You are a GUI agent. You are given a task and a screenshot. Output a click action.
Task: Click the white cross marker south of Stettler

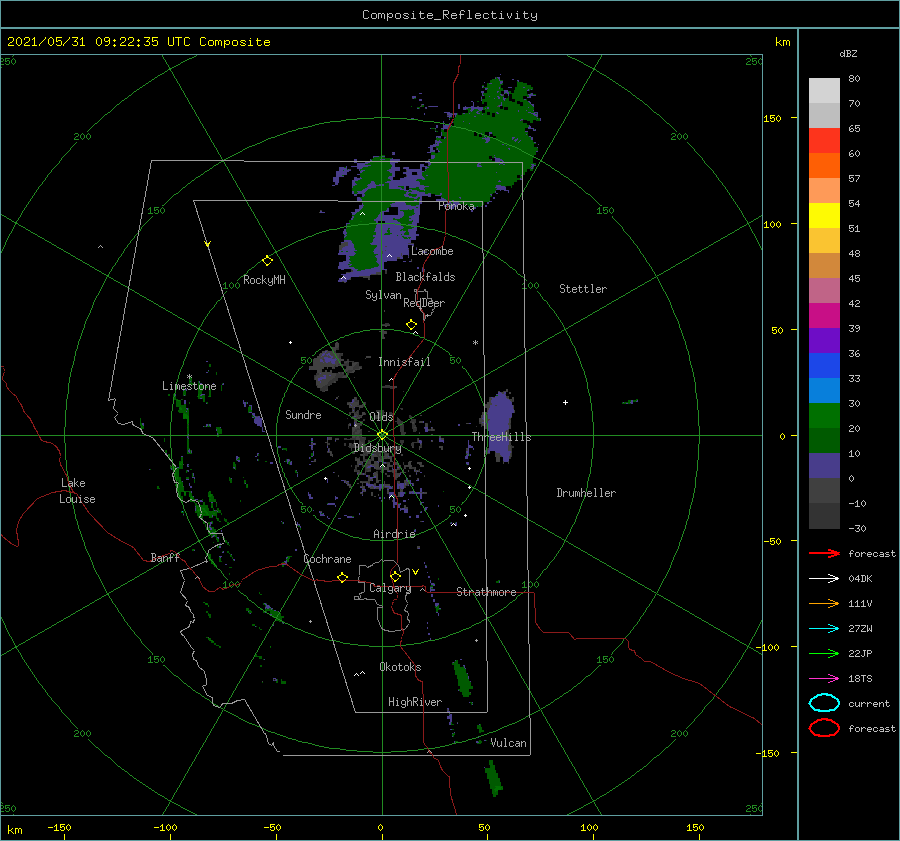point(565,402)
